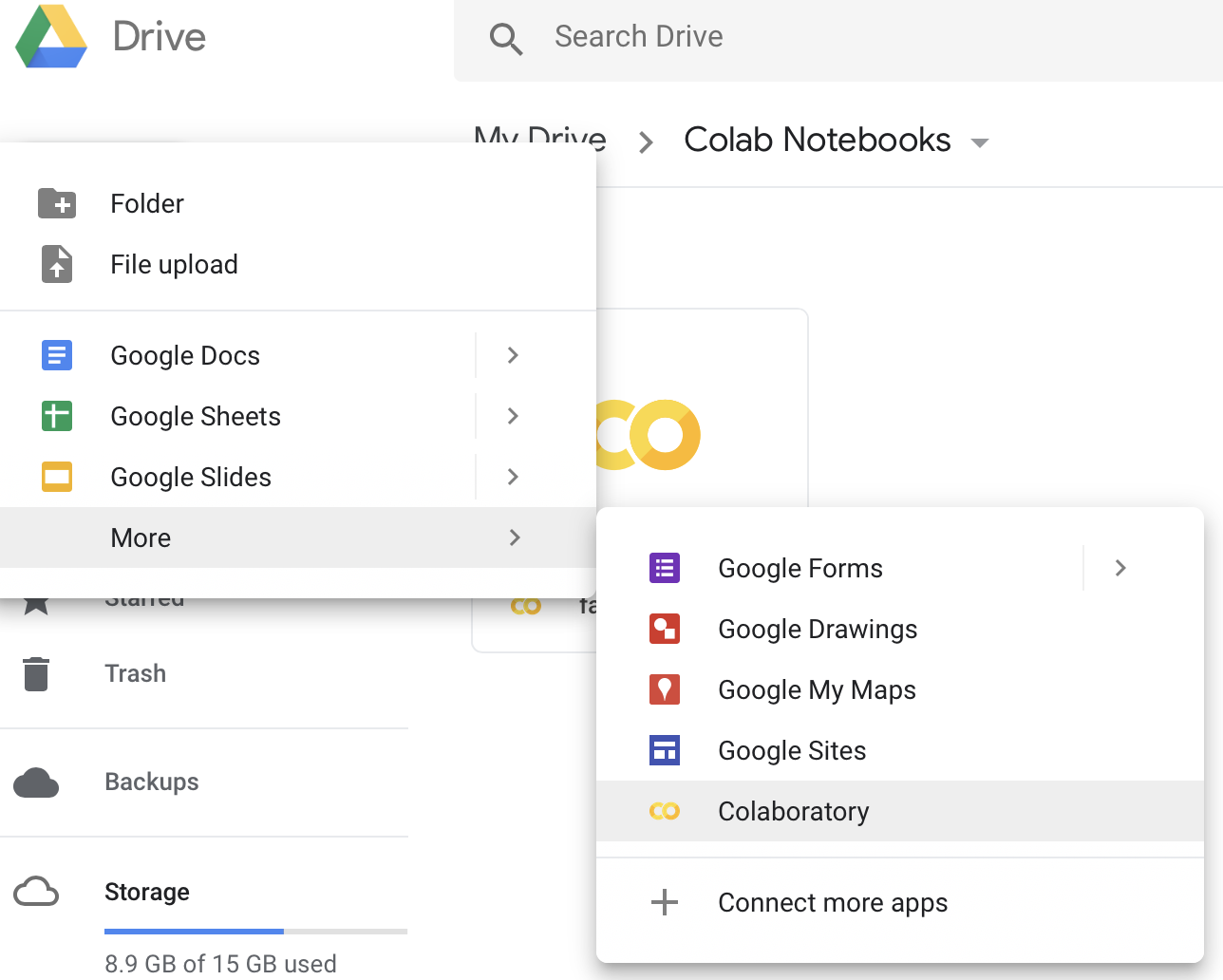Click the Google Slides icon
1223x980 pixels.
pos(57,477)
